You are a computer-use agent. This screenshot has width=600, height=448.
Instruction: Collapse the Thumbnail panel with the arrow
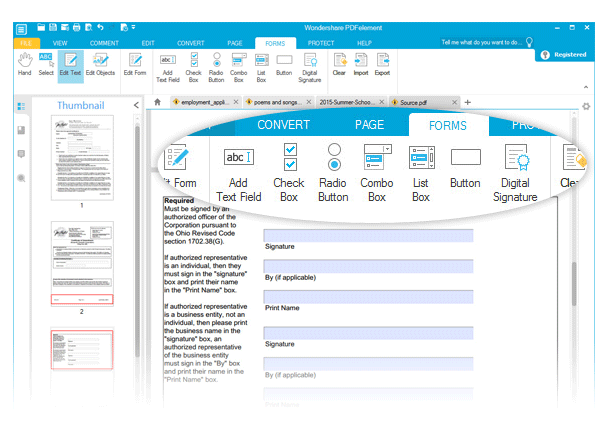(x=136, y=105)
